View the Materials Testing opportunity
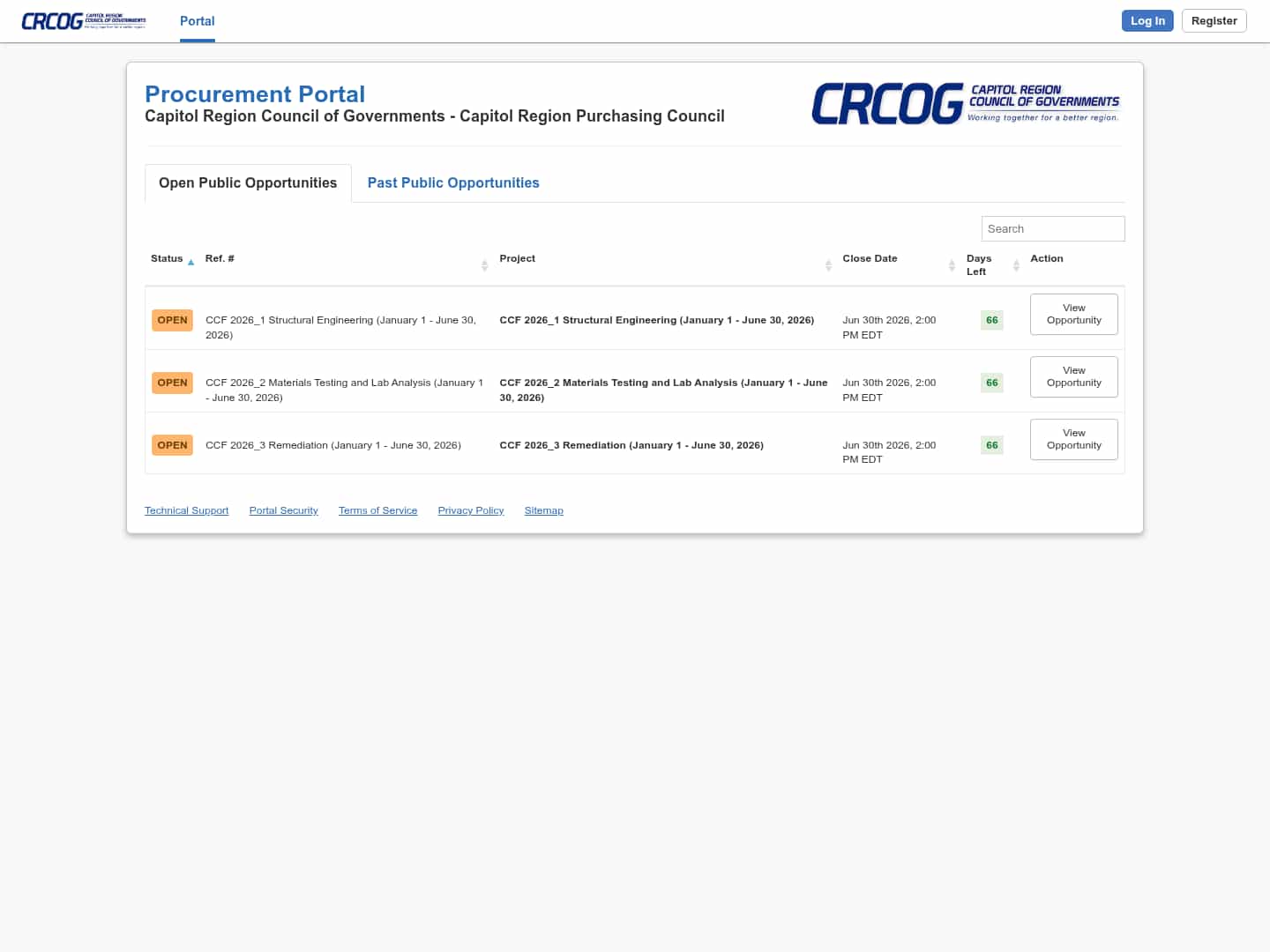The height and width of the screenshot is (952, 1270). (1073, 377)
